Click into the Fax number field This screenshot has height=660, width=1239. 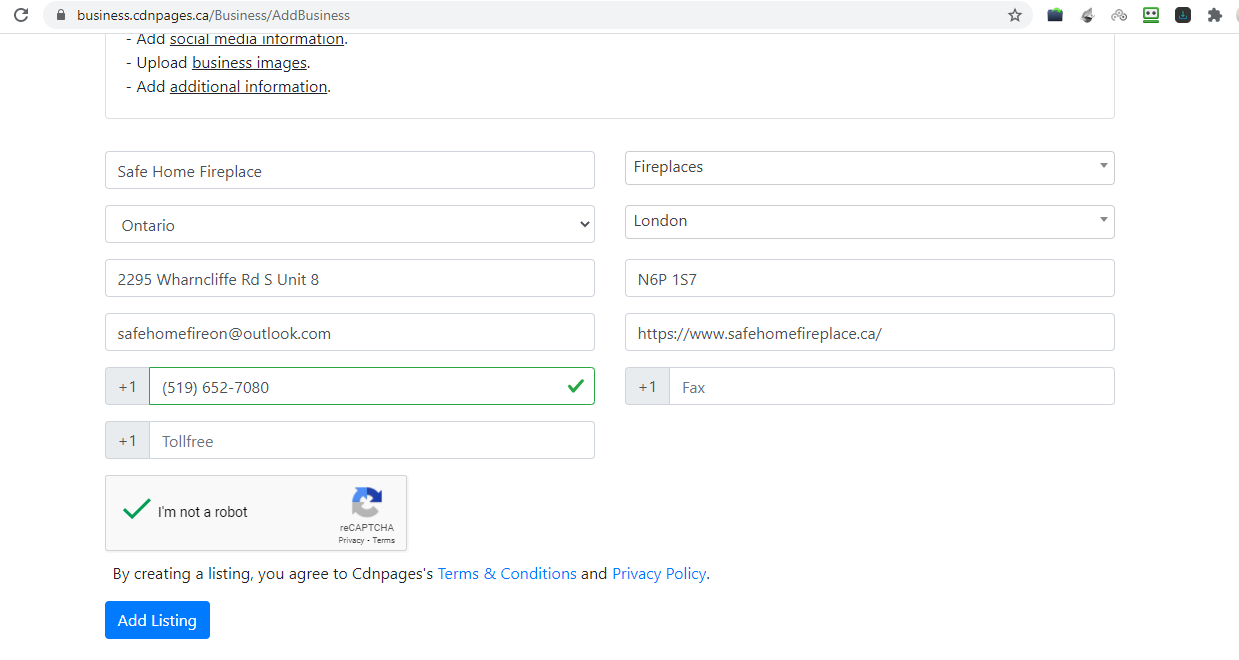click(890, 387)
